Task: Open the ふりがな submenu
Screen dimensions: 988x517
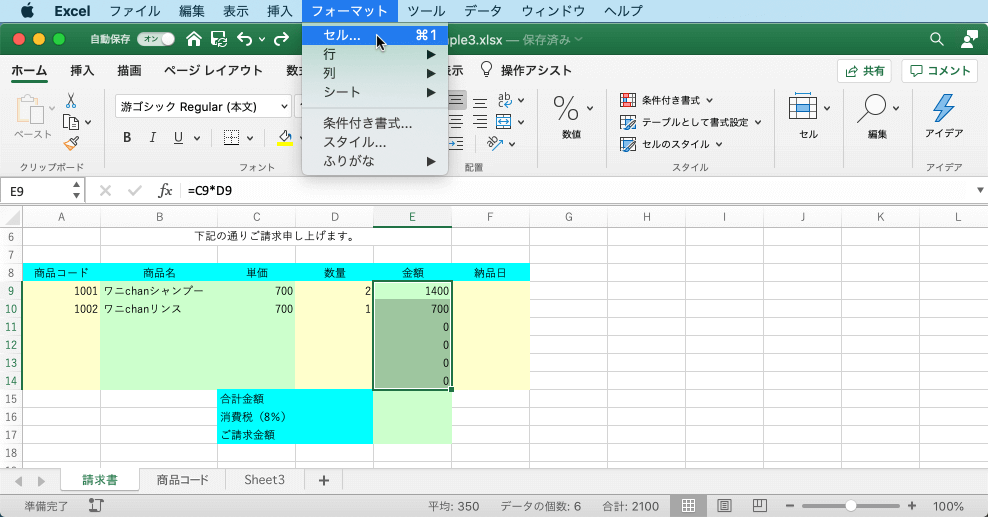Action: click(x=375, y=161)
